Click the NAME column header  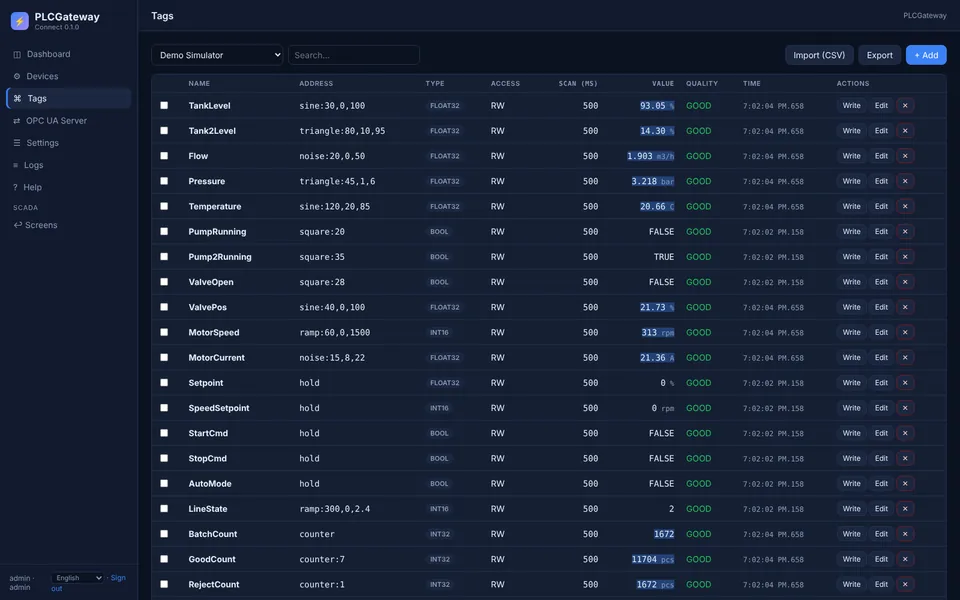point(199,83)
